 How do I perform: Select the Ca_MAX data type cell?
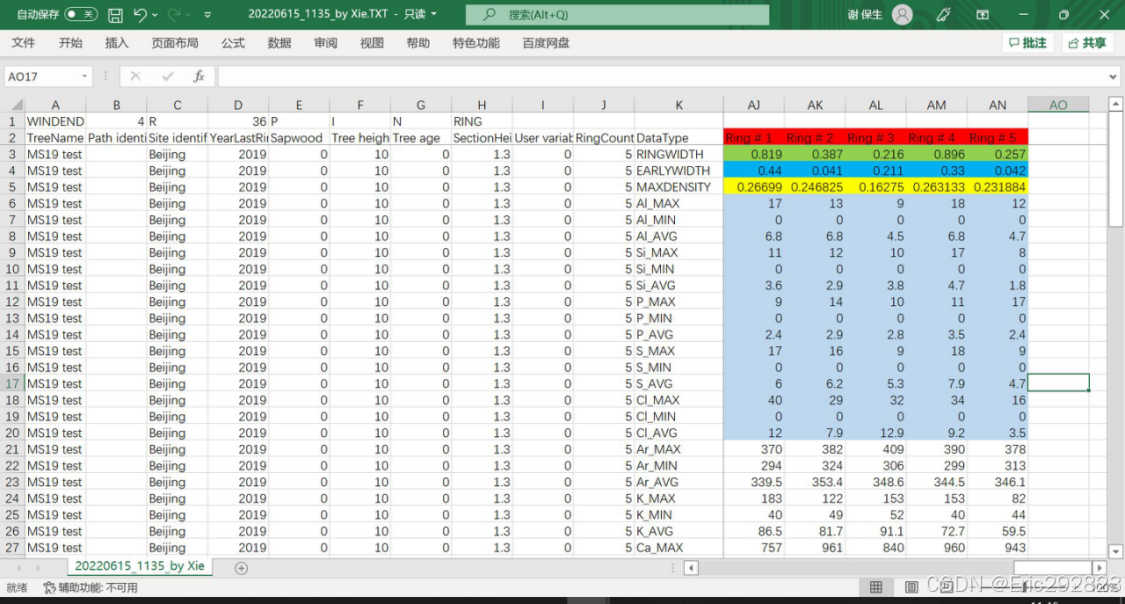tap(679, 548)
